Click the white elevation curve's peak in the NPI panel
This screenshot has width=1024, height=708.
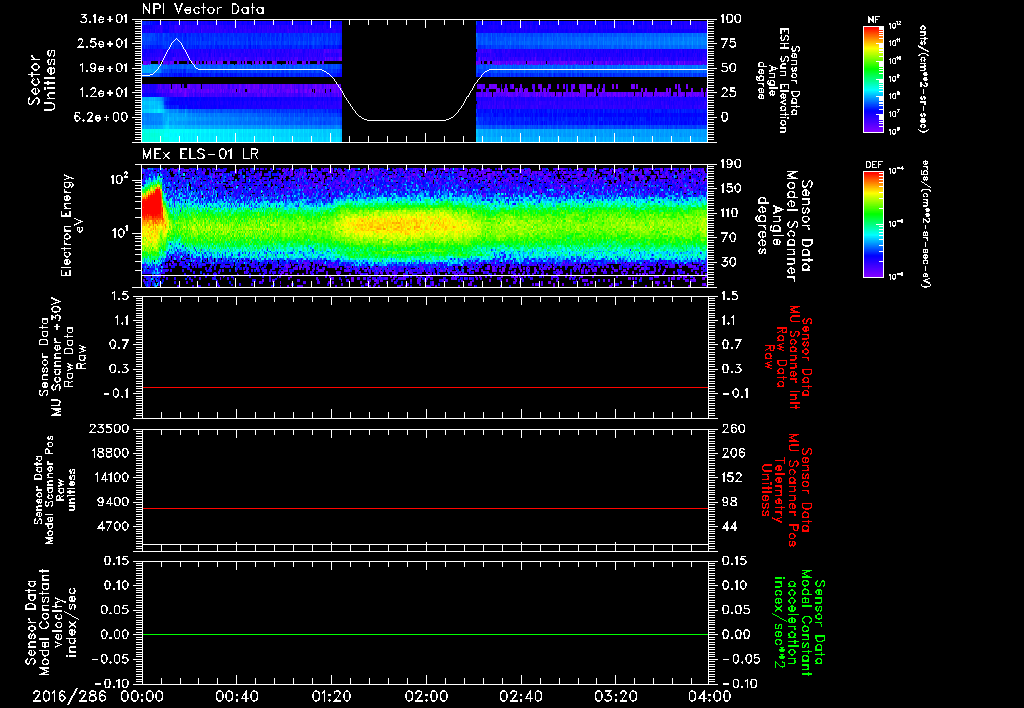(176, 40)
